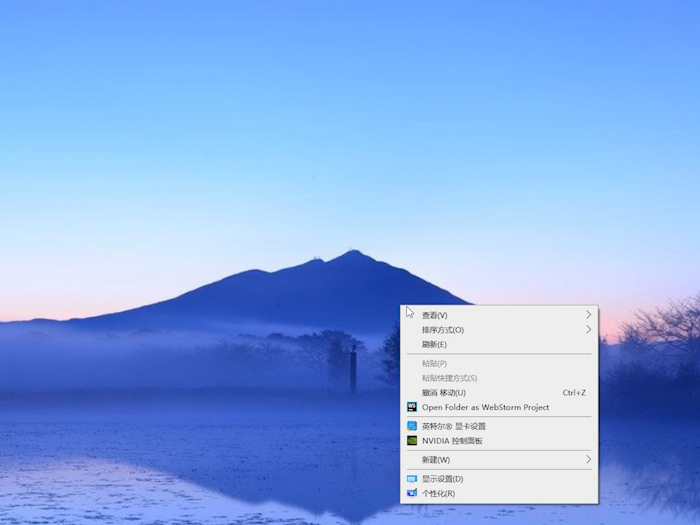This screenshot has height=525, width=700.
Task: Click the disabled 粘贴快捷方式(S) entry
Action: pyautogui.click(x=449, y=378)
